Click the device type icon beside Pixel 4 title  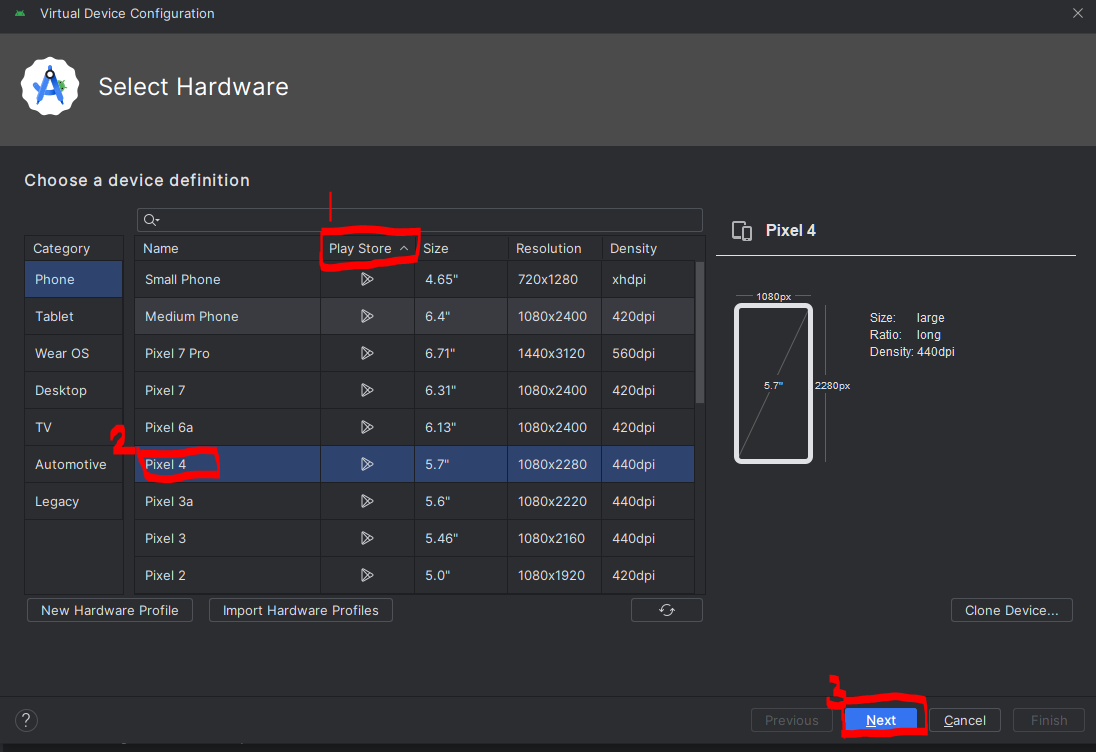pyautogui.click(x=742, y=231)
